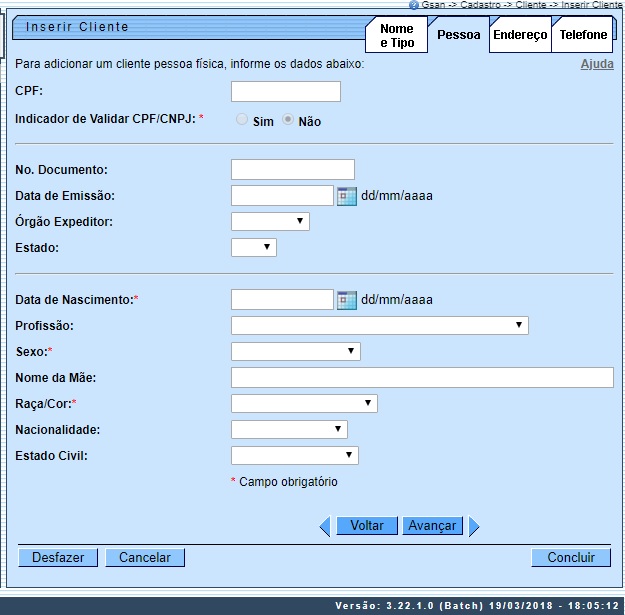625x615 pixels.
Task: Click the 'Campo obrigatório' note
Action: (x=288, y=482)
